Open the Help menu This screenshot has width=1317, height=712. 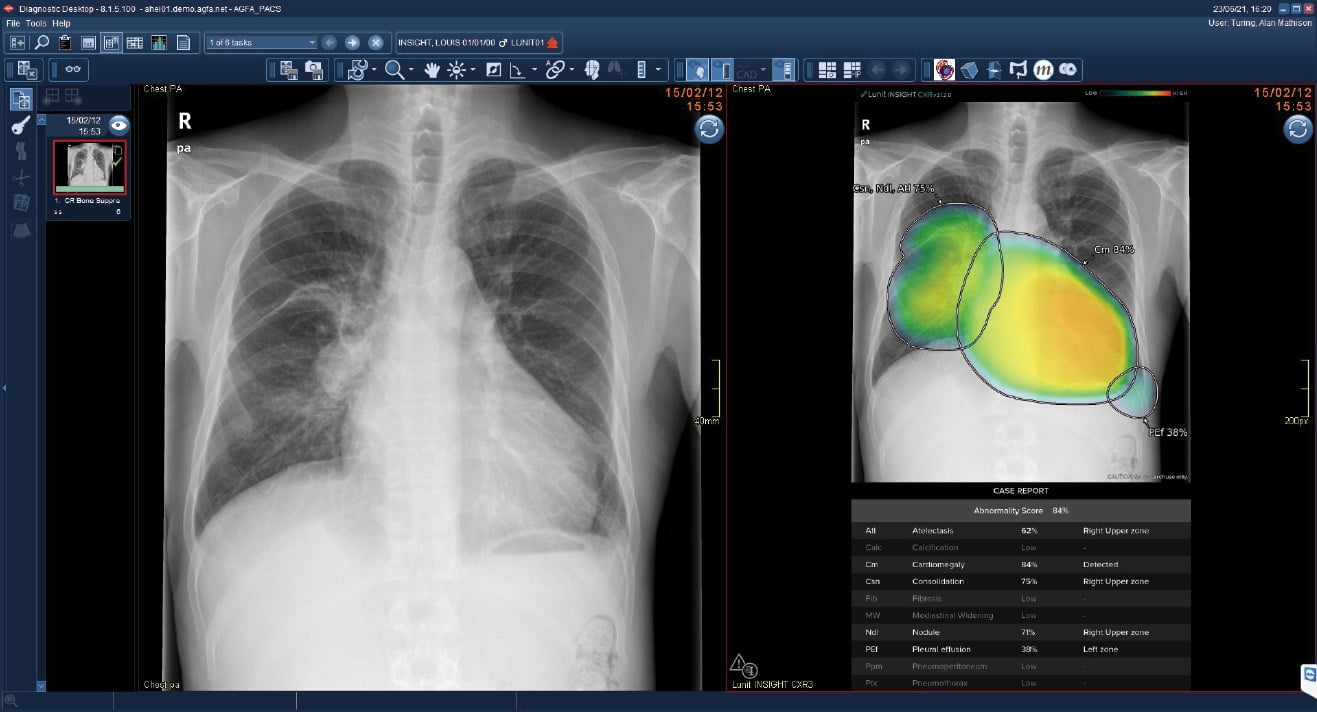point(61,23)
